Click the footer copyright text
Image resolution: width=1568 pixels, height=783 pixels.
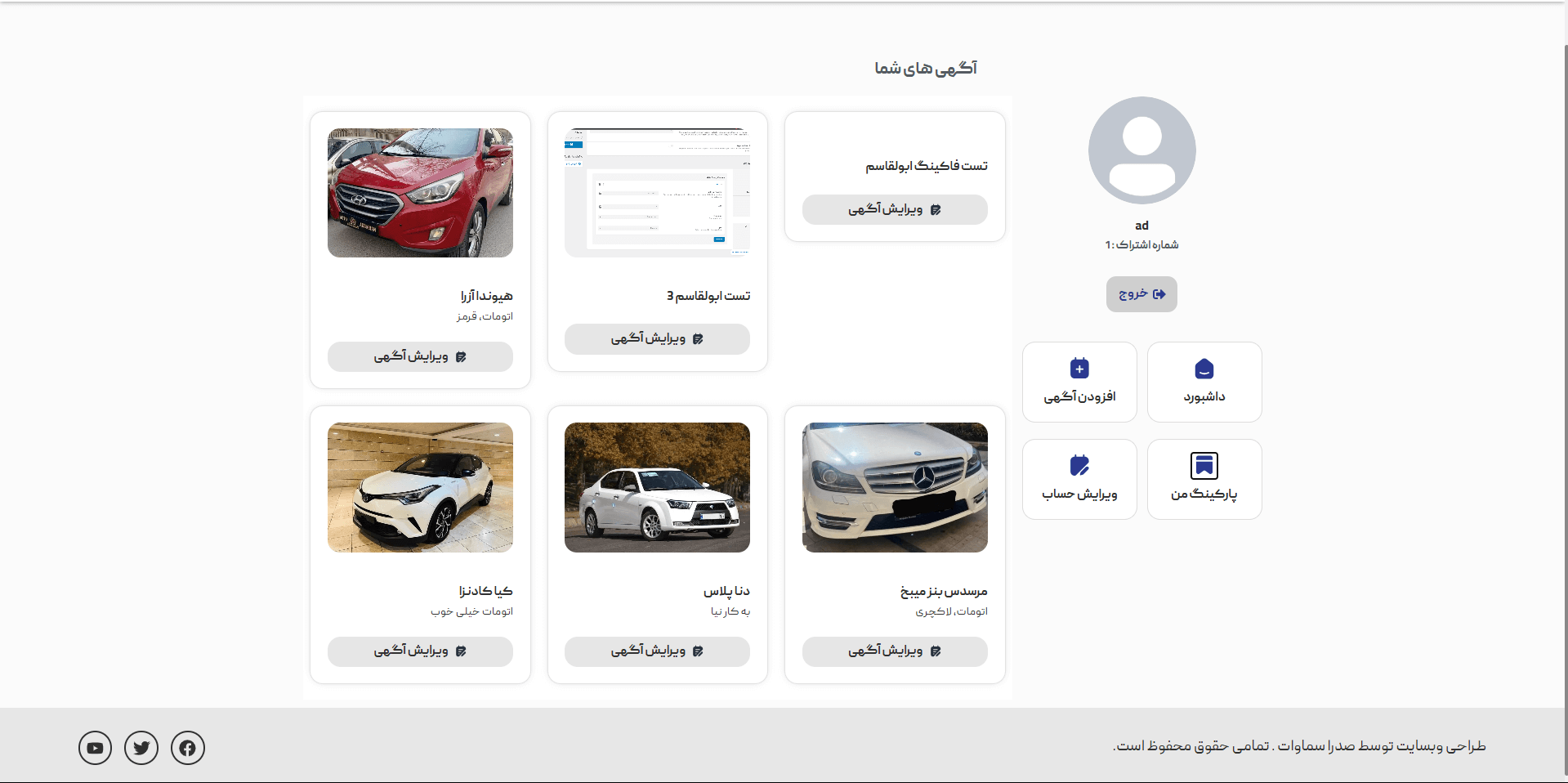coord(1299,746)
